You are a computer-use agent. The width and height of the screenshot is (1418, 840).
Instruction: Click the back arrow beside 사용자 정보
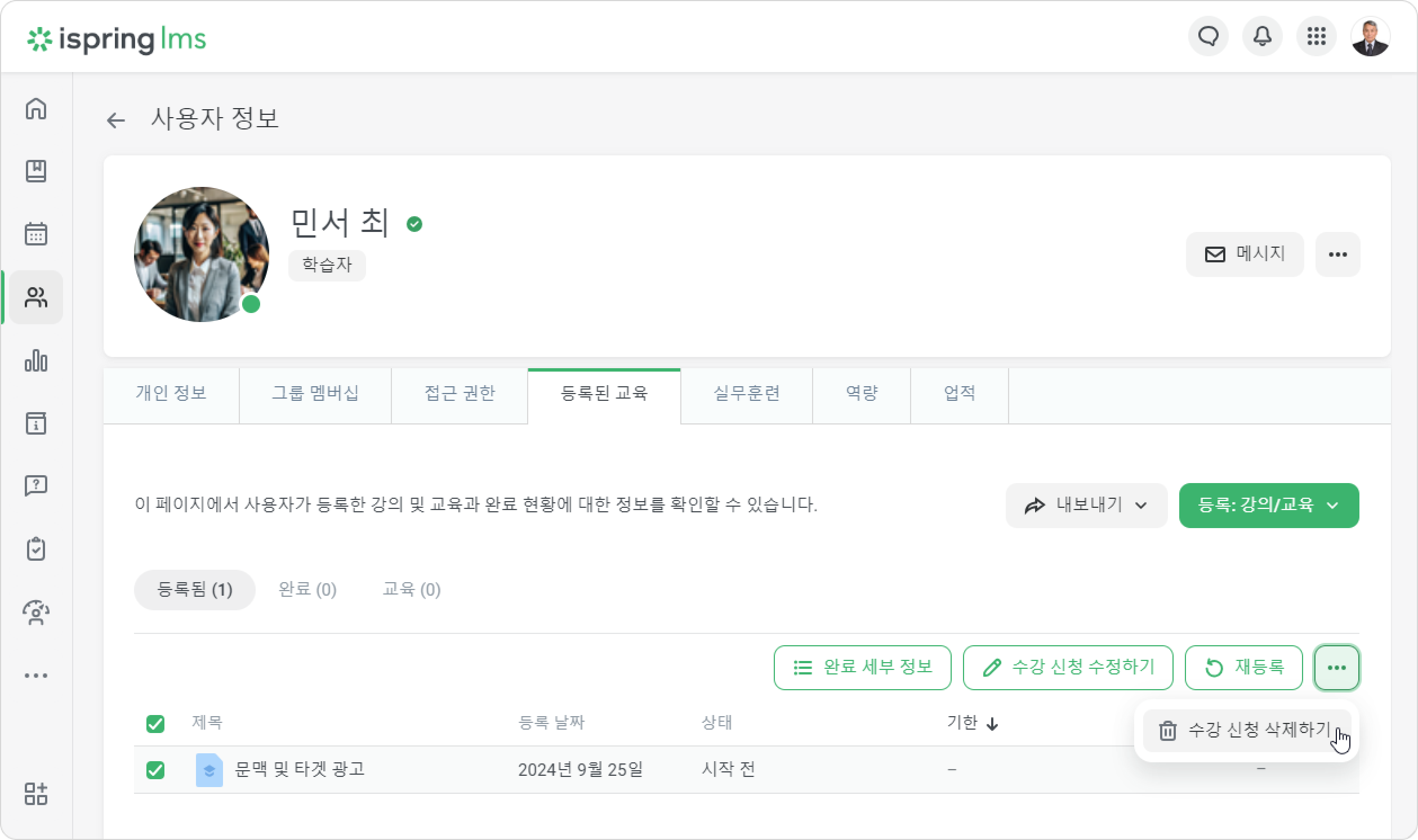click(x=115, y=120)
